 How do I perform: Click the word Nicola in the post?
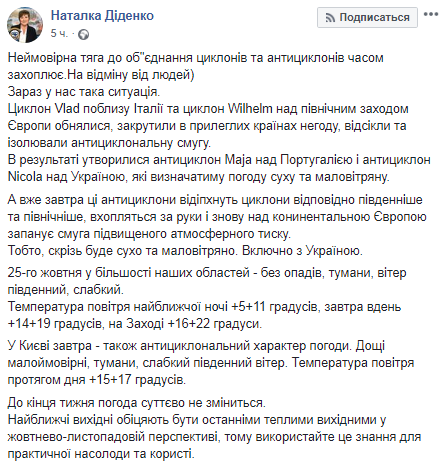[x=25, y=176]
